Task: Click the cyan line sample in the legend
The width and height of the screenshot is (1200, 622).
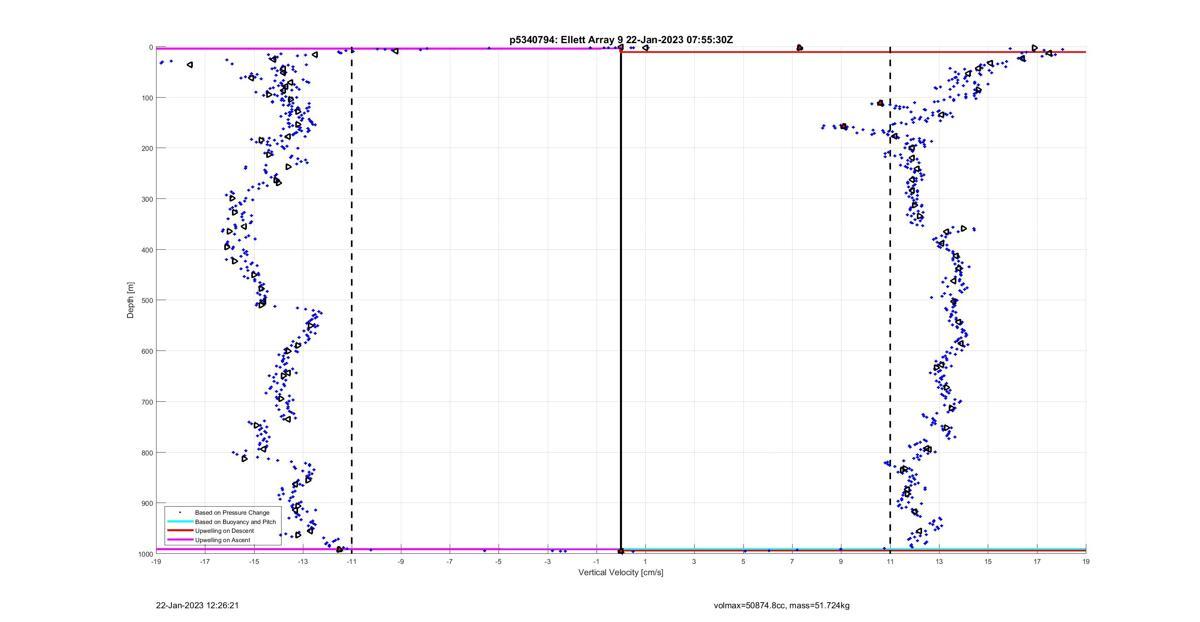Action: point(179,522)
